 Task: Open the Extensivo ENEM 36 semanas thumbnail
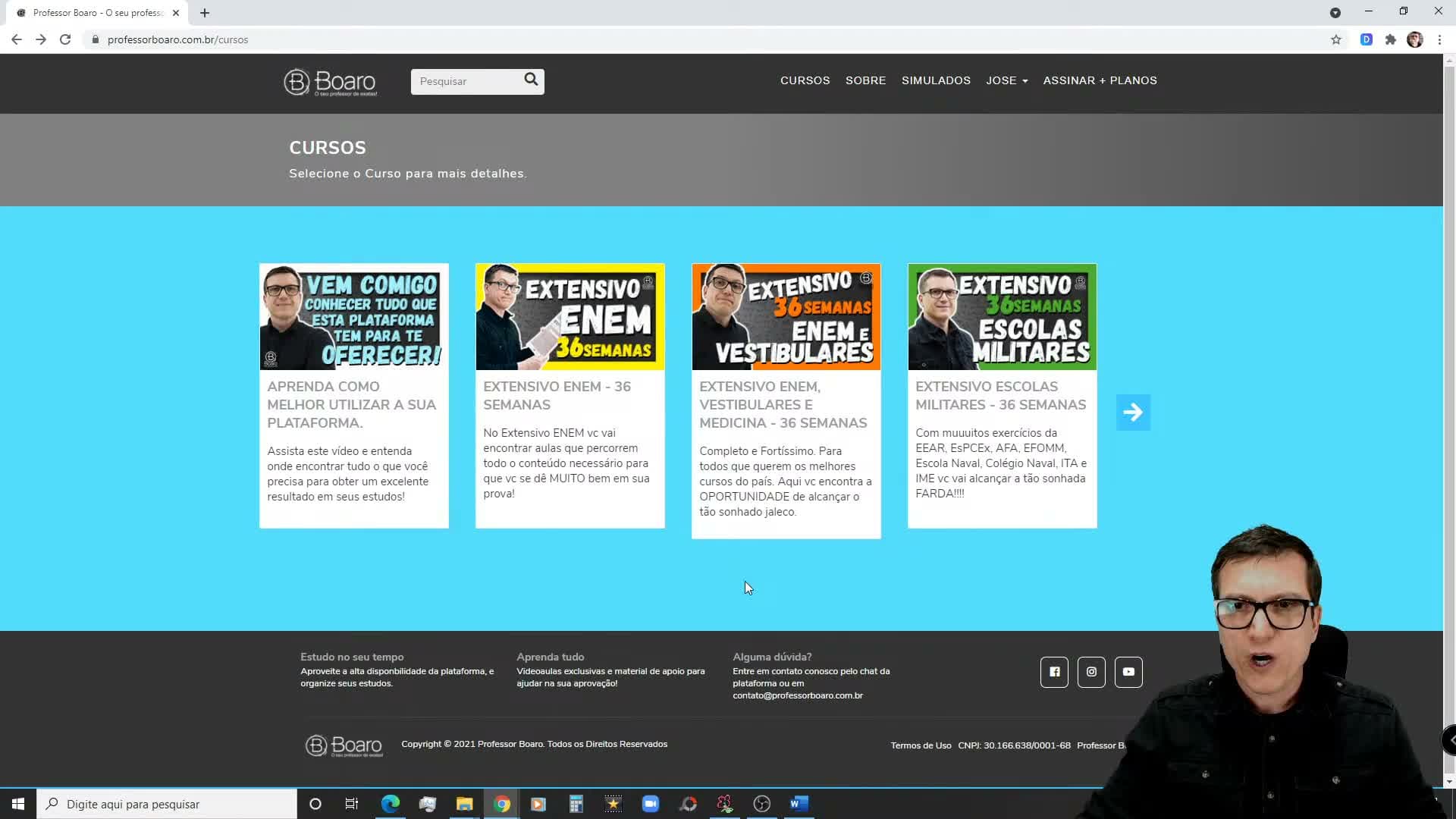pos(570,317)
